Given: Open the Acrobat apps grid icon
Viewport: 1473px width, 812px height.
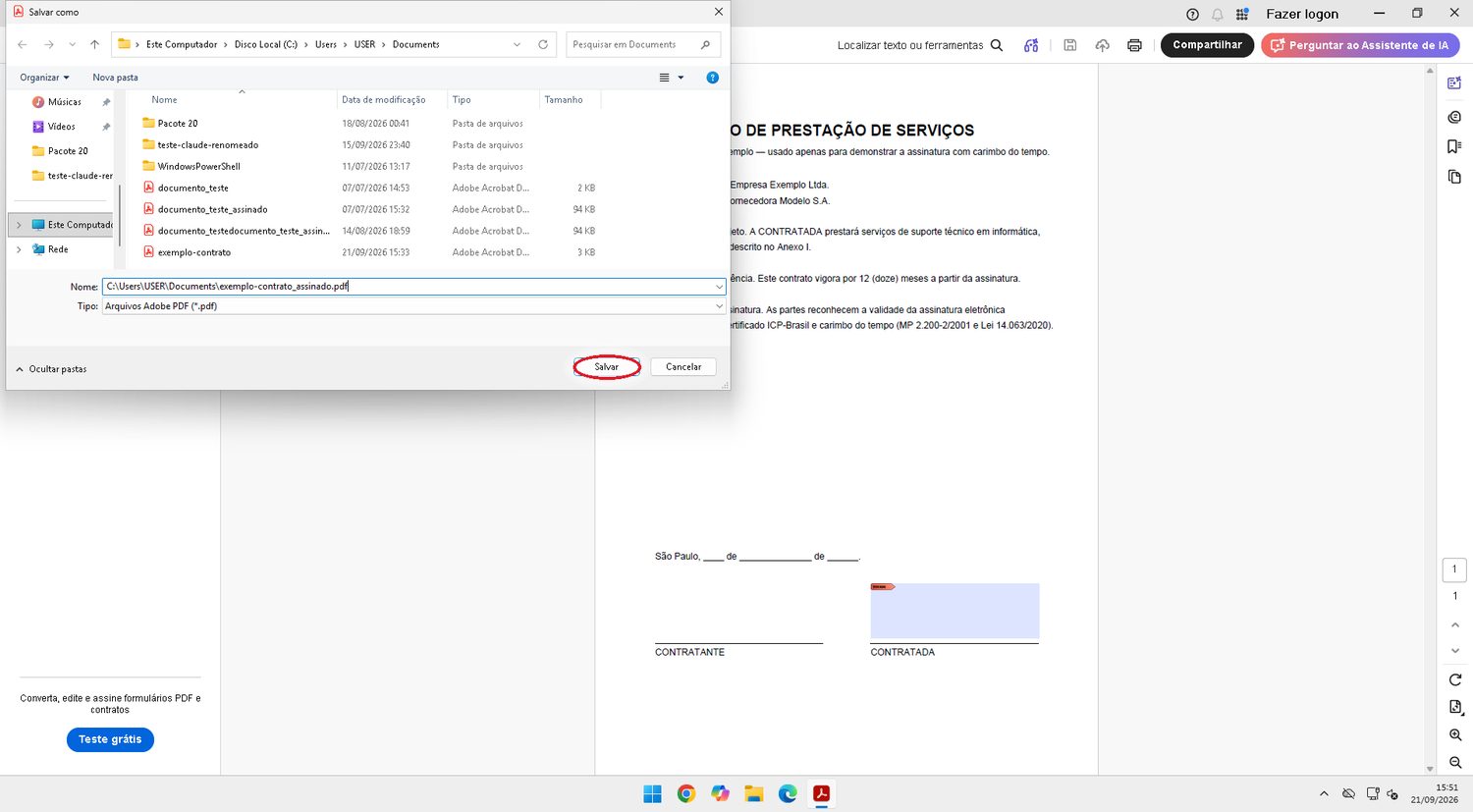Looking at the screenshot, I should (1242, 14).
